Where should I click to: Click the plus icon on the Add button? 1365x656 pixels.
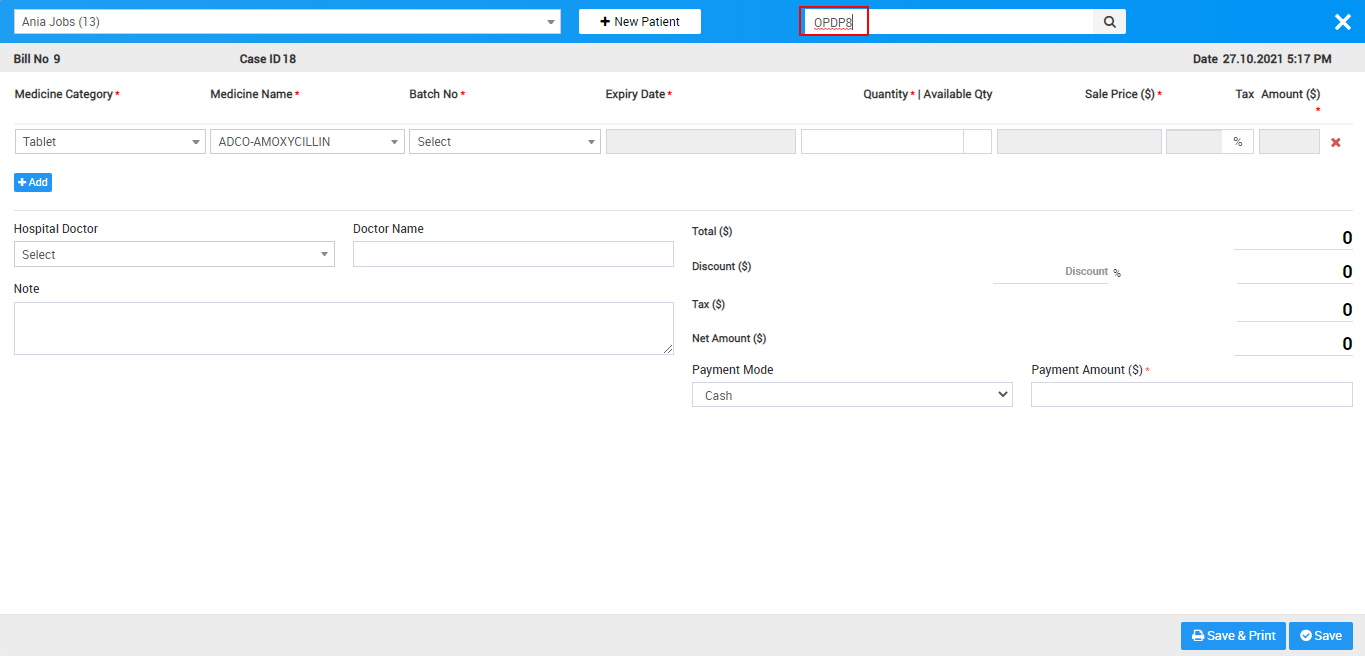click(22, 182)
